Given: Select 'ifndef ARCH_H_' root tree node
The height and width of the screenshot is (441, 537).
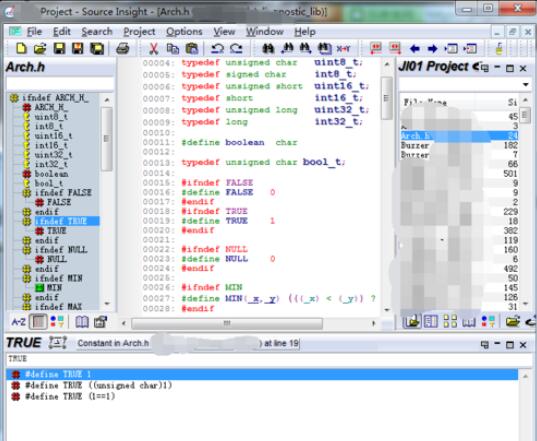Looking at the screenshot, I should pyautogui.click(x=55, y=98).
